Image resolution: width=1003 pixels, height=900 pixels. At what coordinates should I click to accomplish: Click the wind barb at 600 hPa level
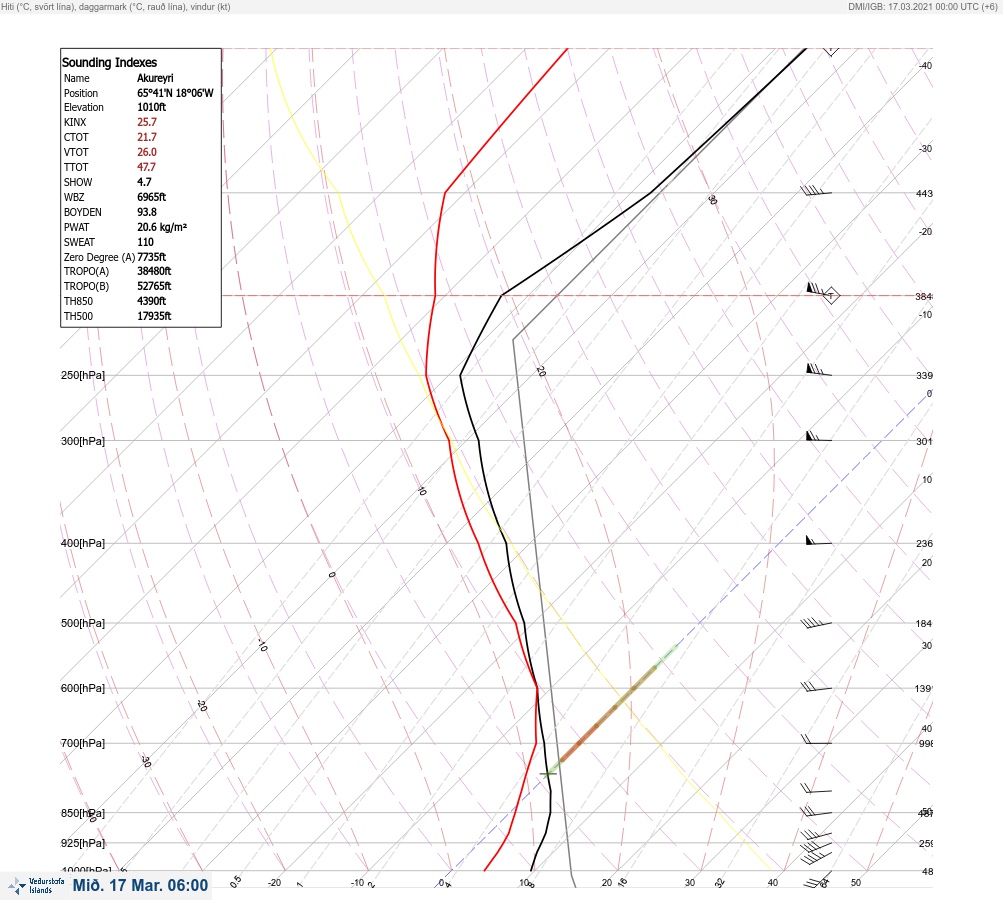coord(816,687)
